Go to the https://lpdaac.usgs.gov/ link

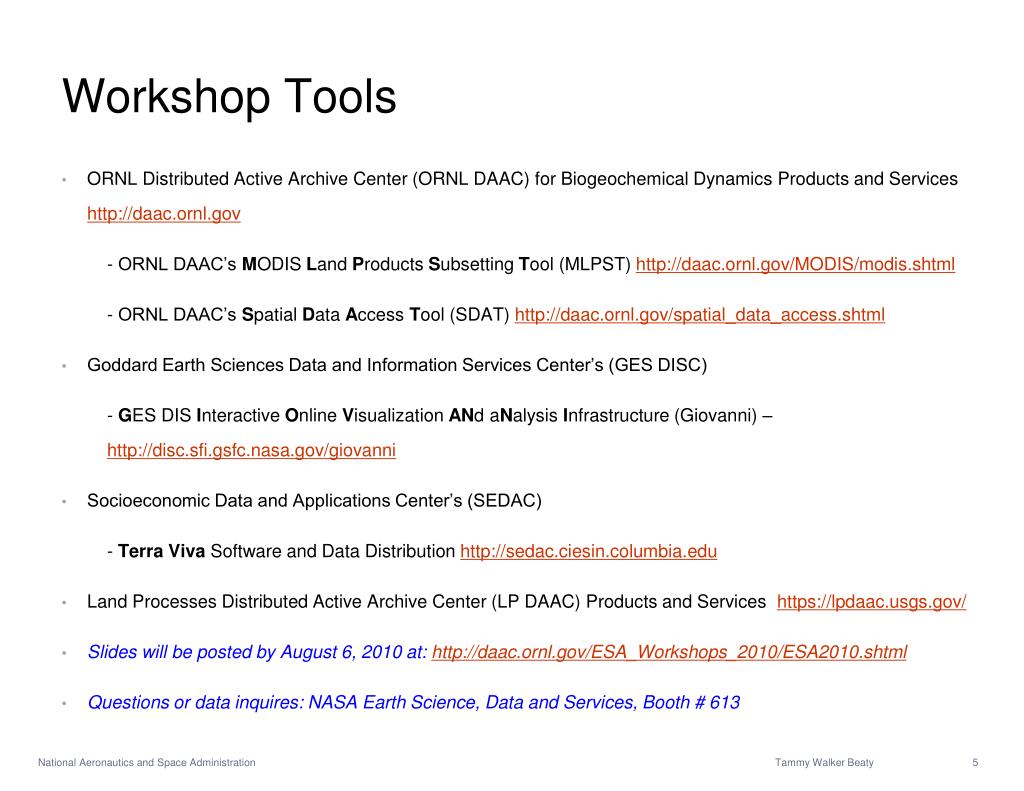tap(871, 602)
